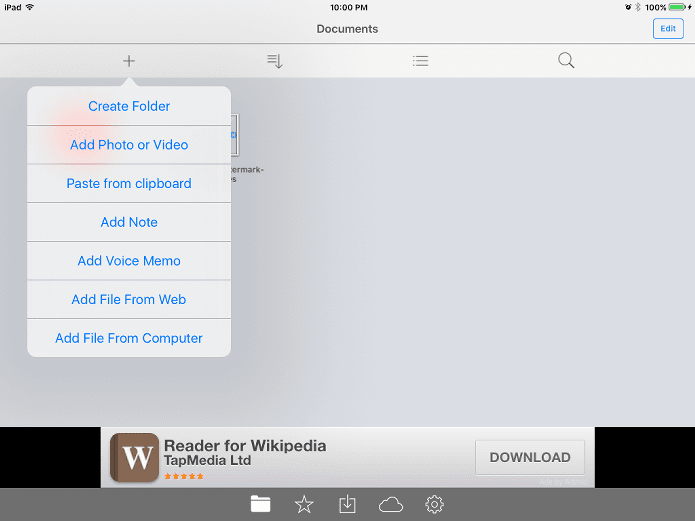695x521 pixels.
Task: Open the downloads arrow icon
Action: [347, 504]
